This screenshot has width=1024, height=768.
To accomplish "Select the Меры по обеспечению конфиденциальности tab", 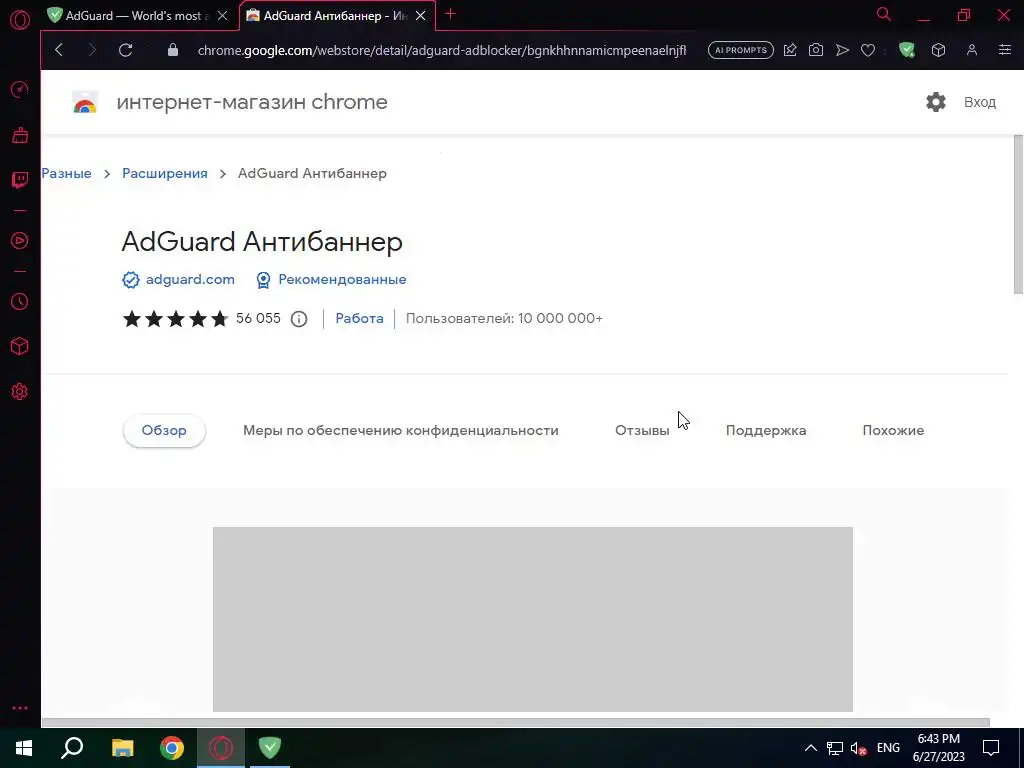I will click(x=400, y=430).
